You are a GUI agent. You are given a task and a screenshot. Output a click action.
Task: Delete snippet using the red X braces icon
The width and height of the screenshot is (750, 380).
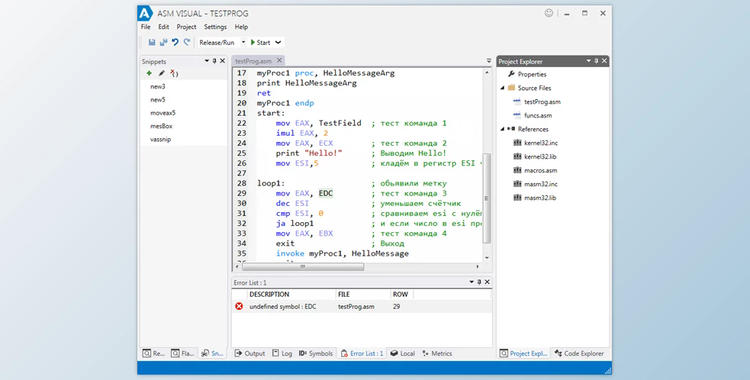click(174, 73)
